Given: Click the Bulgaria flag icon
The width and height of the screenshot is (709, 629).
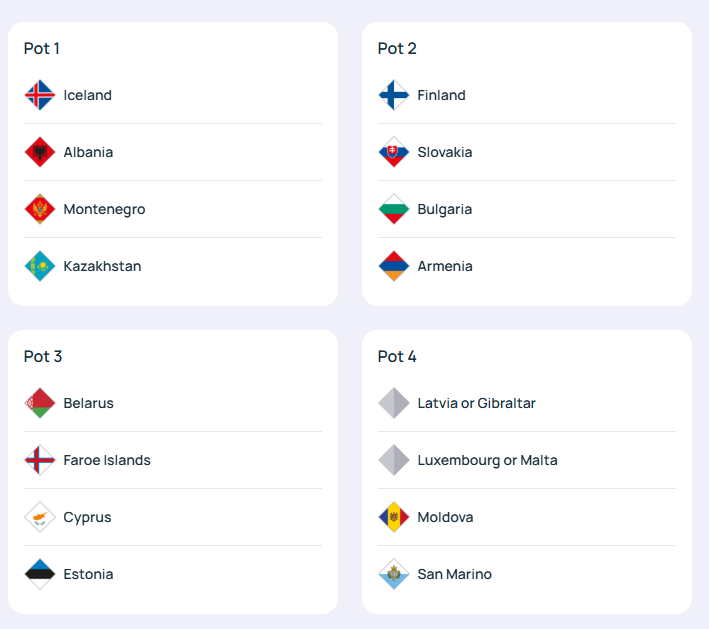Looking at the screenshot, I should click(x=394, y=209).
